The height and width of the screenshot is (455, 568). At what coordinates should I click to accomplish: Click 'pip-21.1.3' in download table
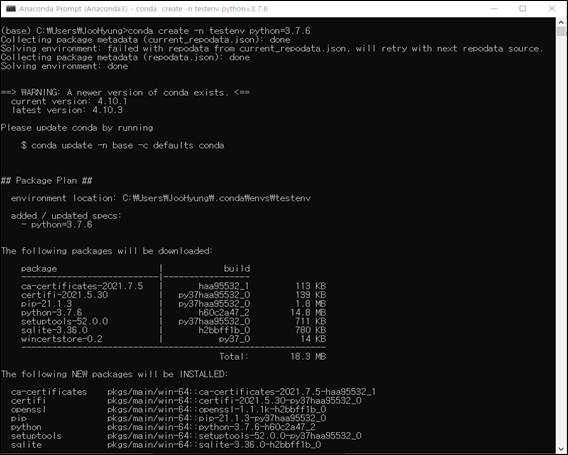[x=46, y=304]
